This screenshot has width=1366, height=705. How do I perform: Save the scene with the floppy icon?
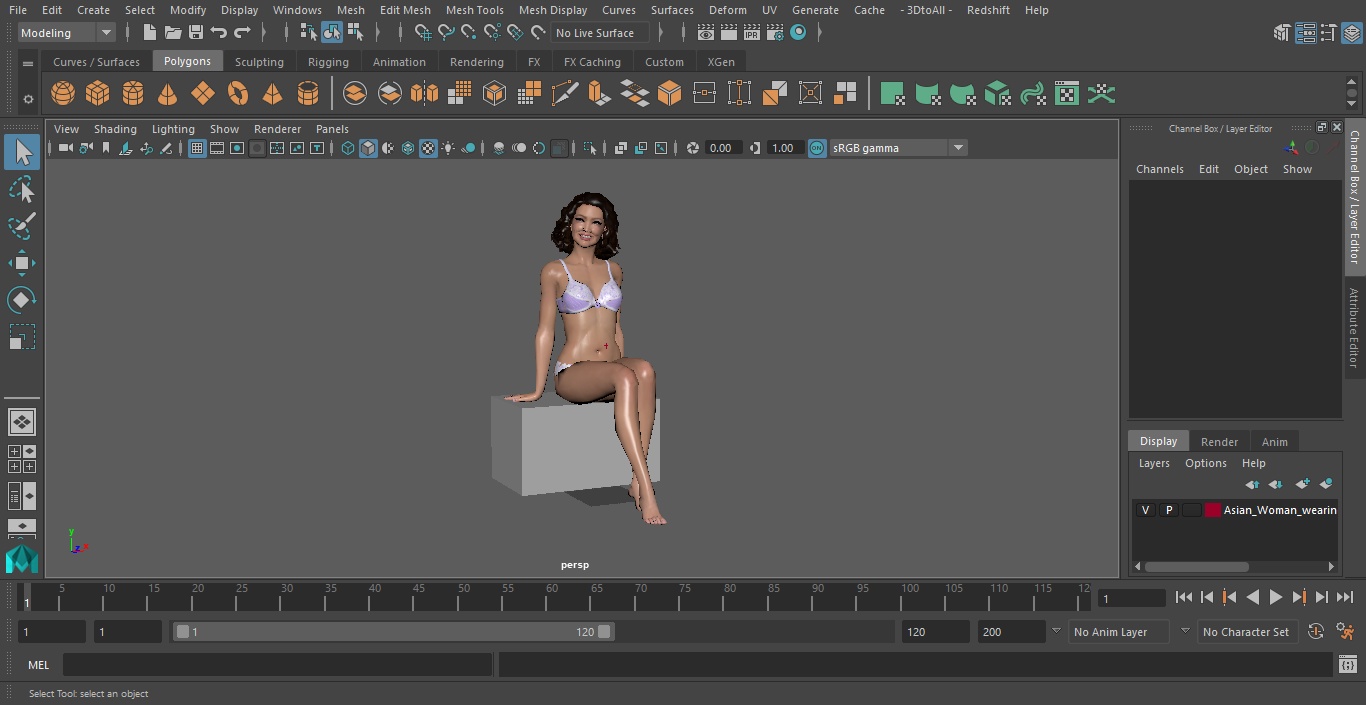tap(196, 33)
